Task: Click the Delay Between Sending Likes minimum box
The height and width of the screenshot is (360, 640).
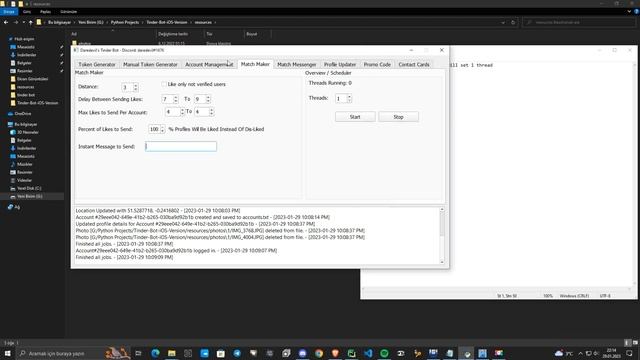Action: pyautogui.click(x=167, y=99)
